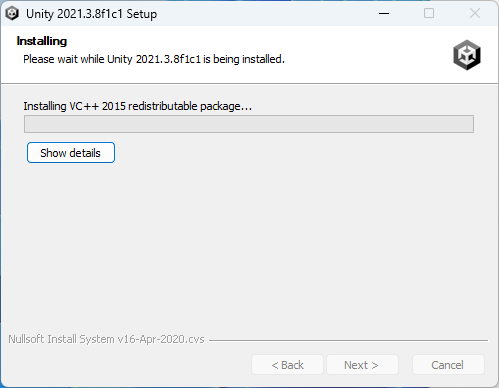Click the installation progress bar

pos(249,124)
